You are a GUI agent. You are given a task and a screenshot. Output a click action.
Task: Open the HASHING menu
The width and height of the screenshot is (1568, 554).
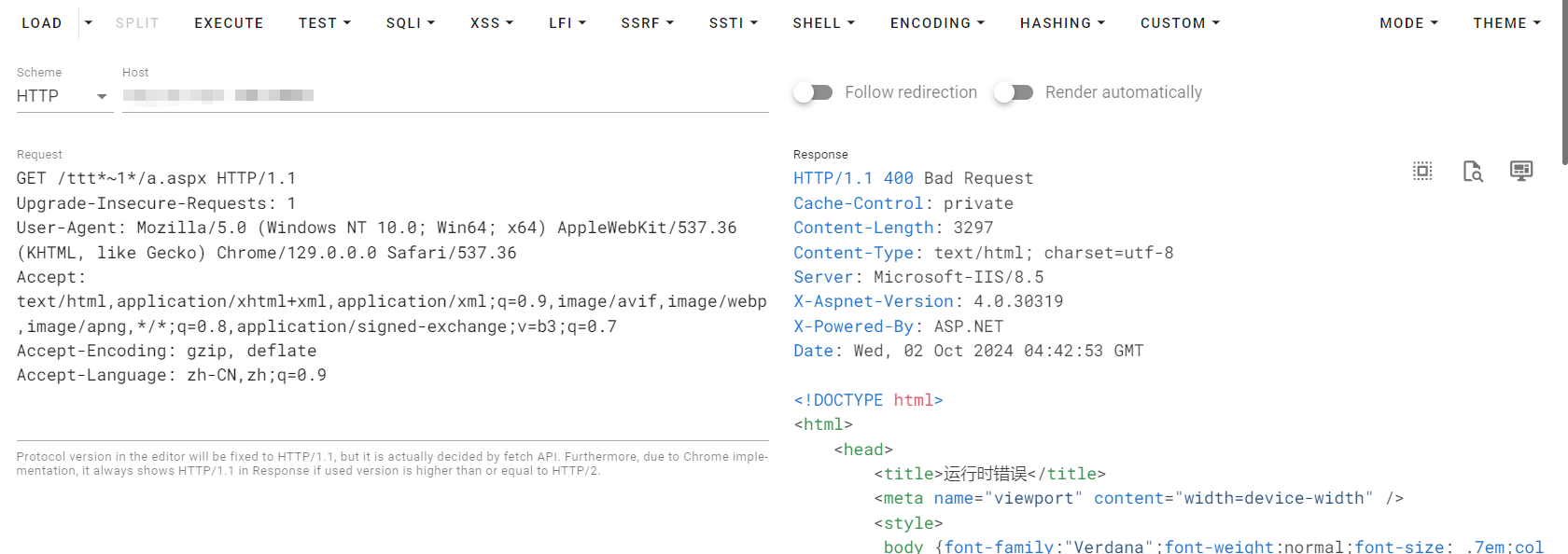(1062, 22)
